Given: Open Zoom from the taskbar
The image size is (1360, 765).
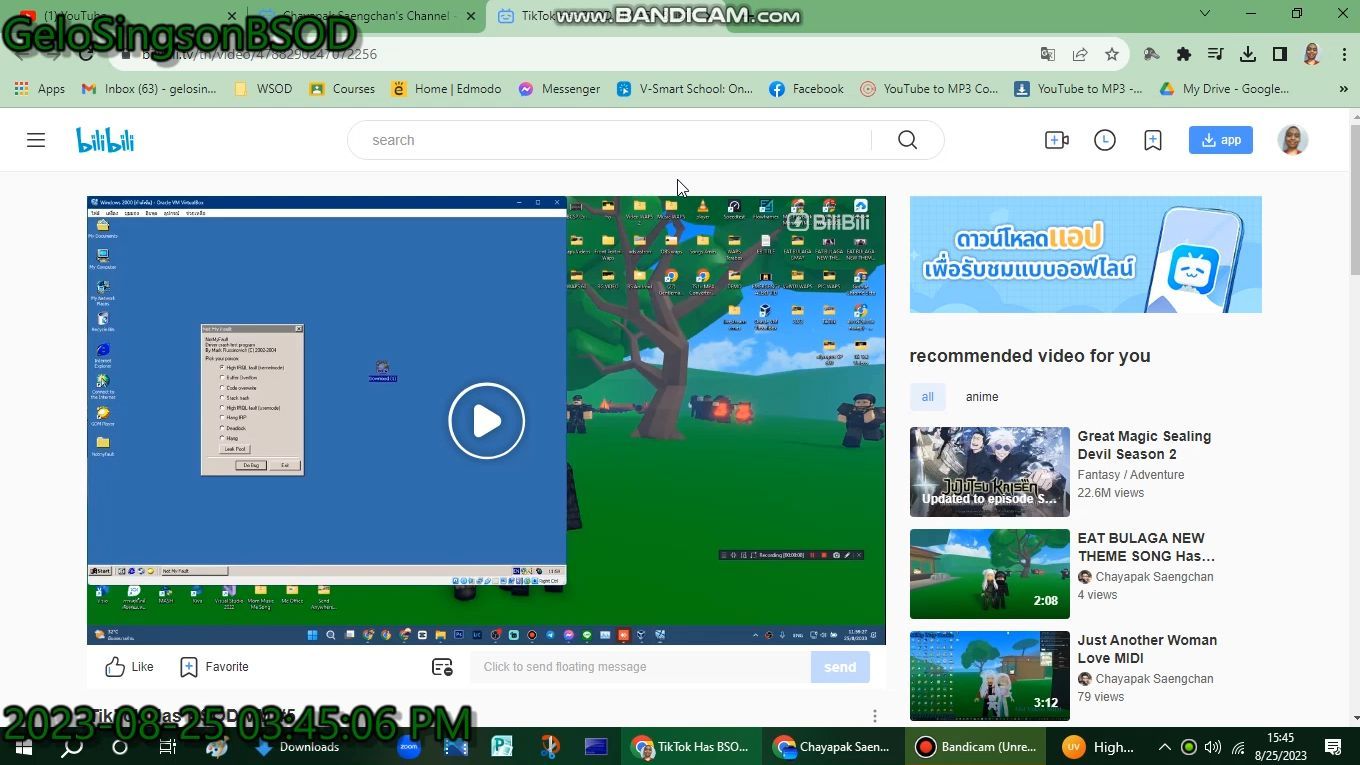Looking at the screenshot, I should point(408,747).
